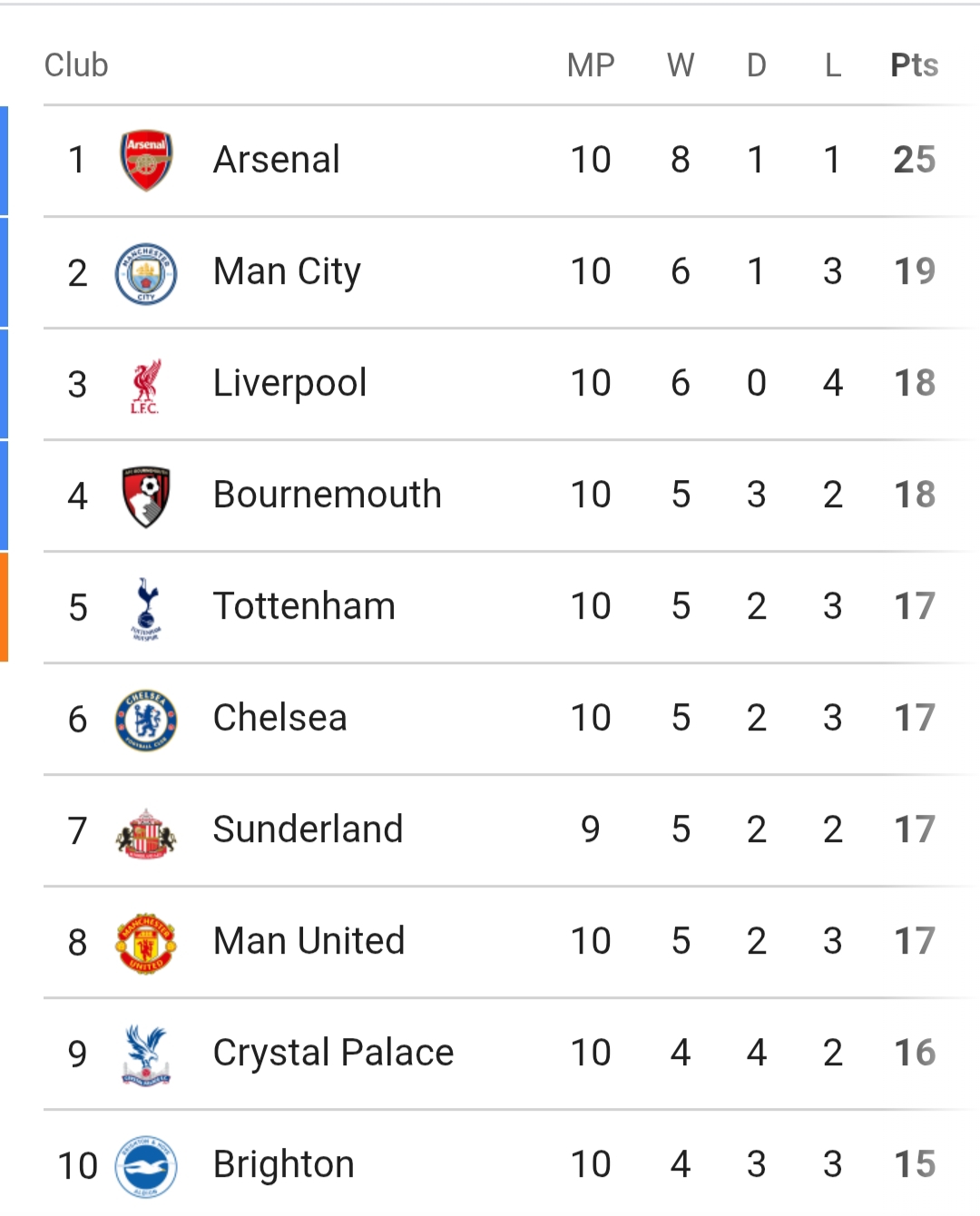Click the Arsenal club crest

pos(146,161)
